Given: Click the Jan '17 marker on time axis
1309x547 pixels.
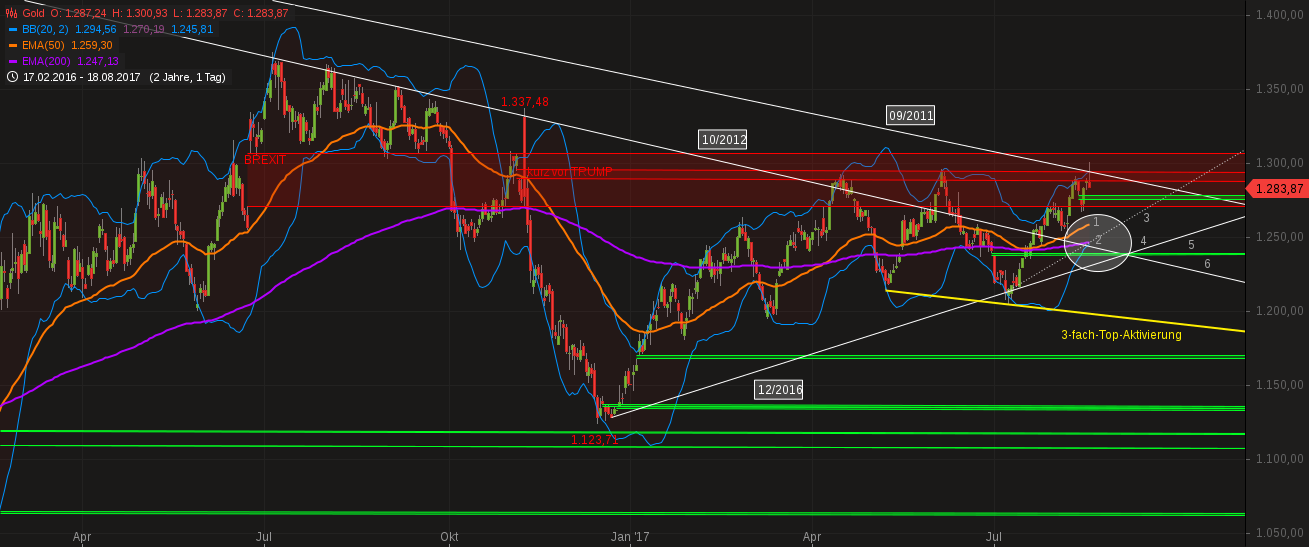Looking at the screenshot, I should click(630, 537).
